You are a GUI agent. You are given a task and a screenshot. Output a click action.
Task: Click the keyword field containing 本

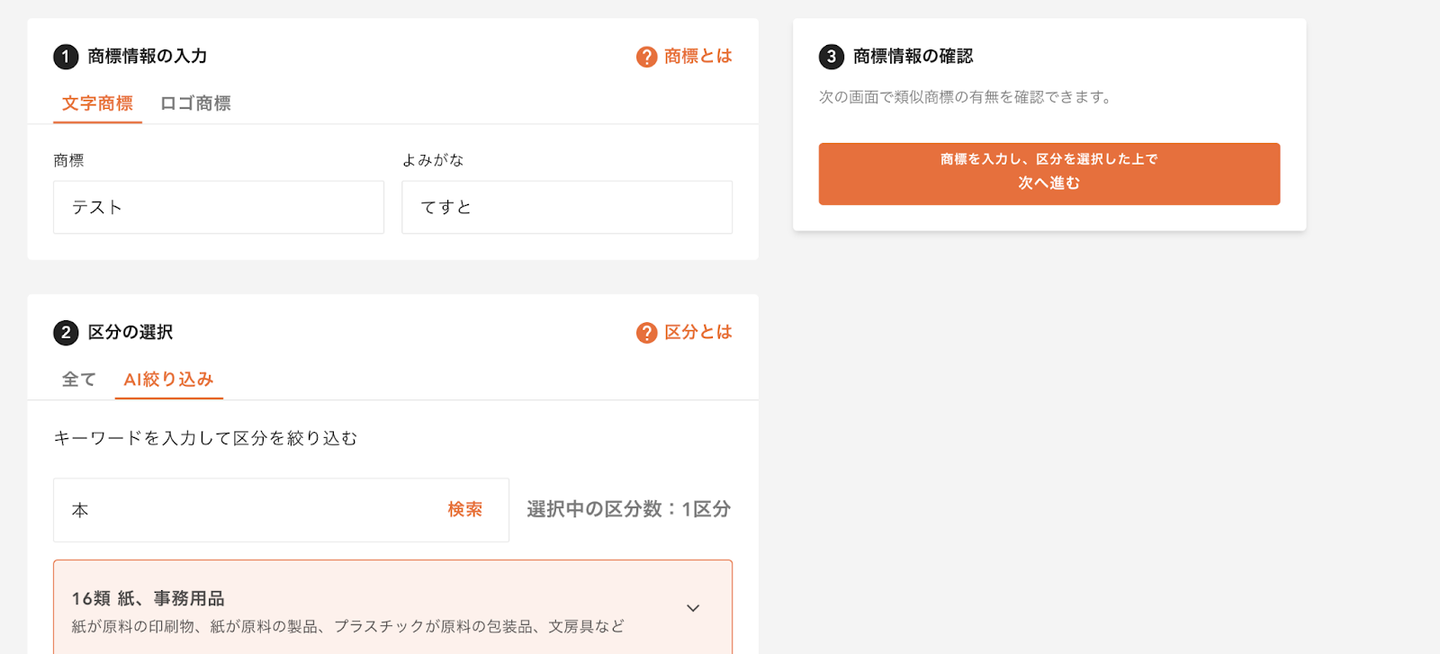[250, 510]
